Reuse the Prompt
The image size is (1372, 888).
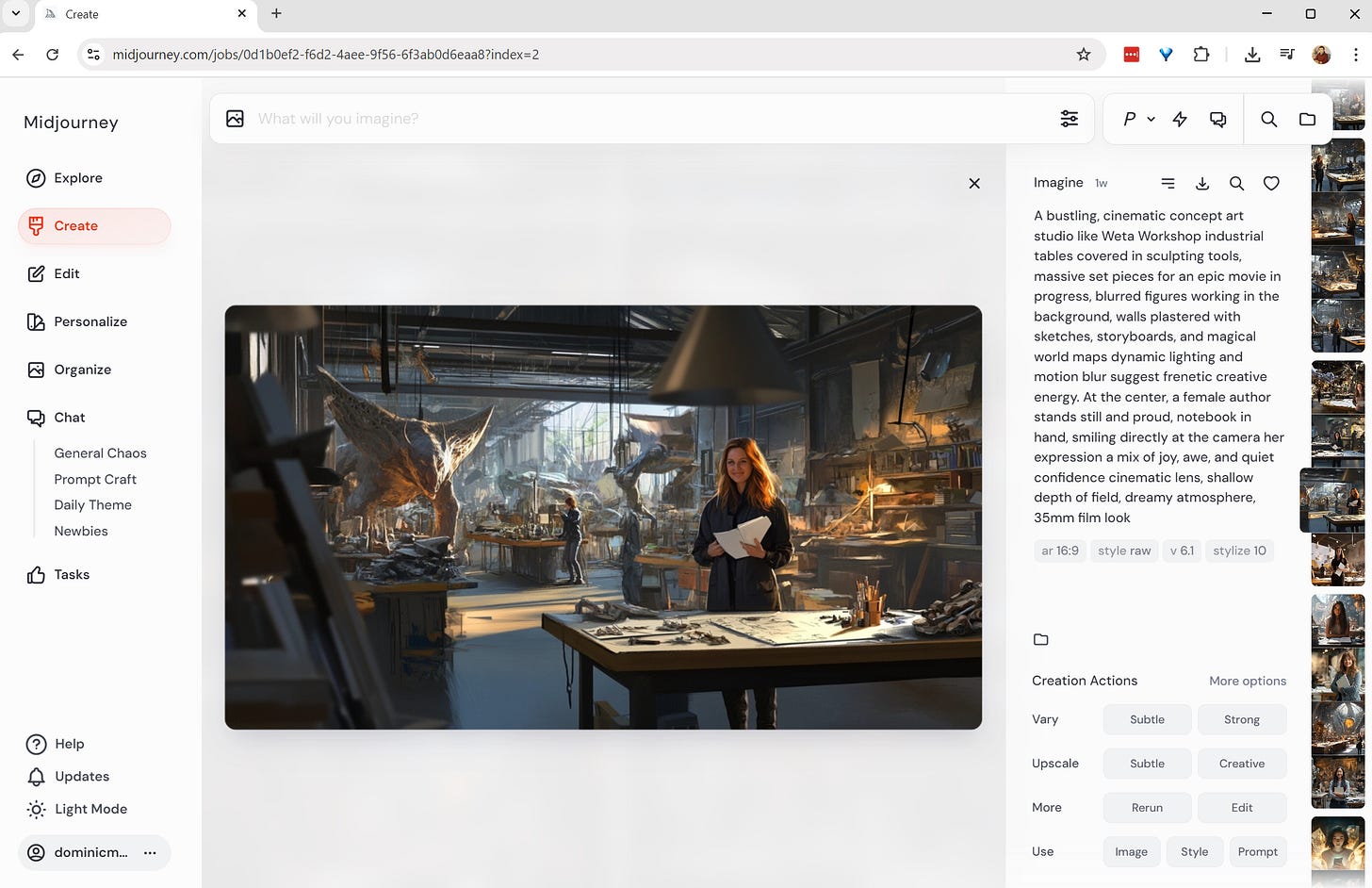(x=1257, y=851)
